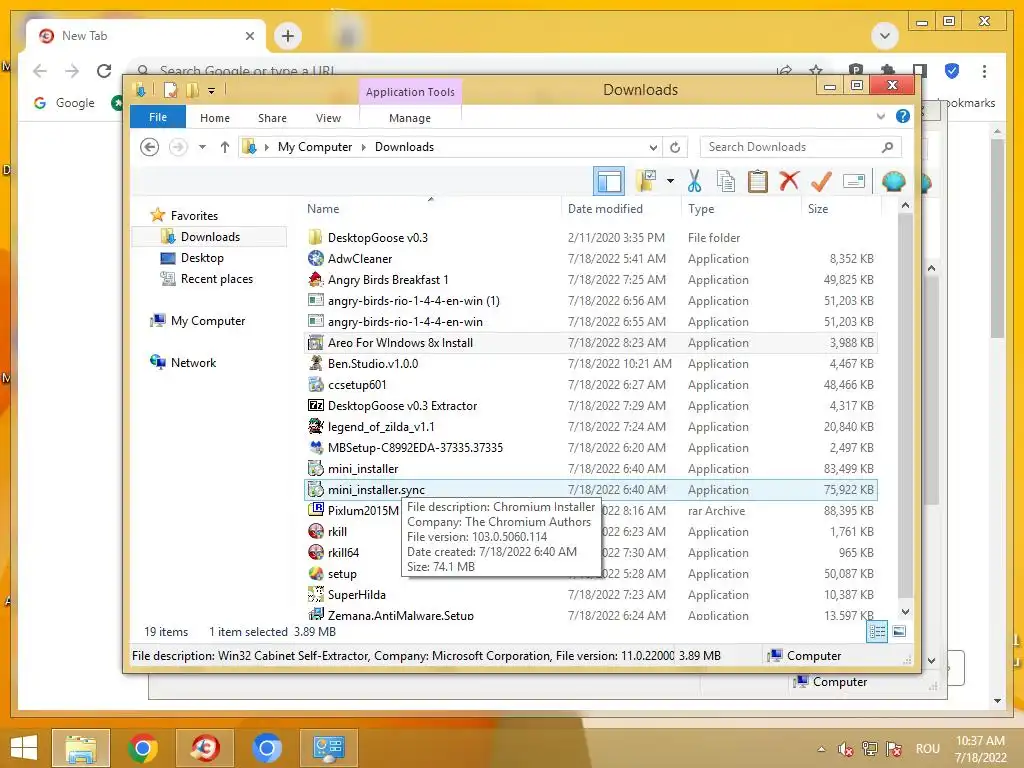1024x768 pixels.
Task: Open Chrome's three-dot menu
Action: point(984,71)
